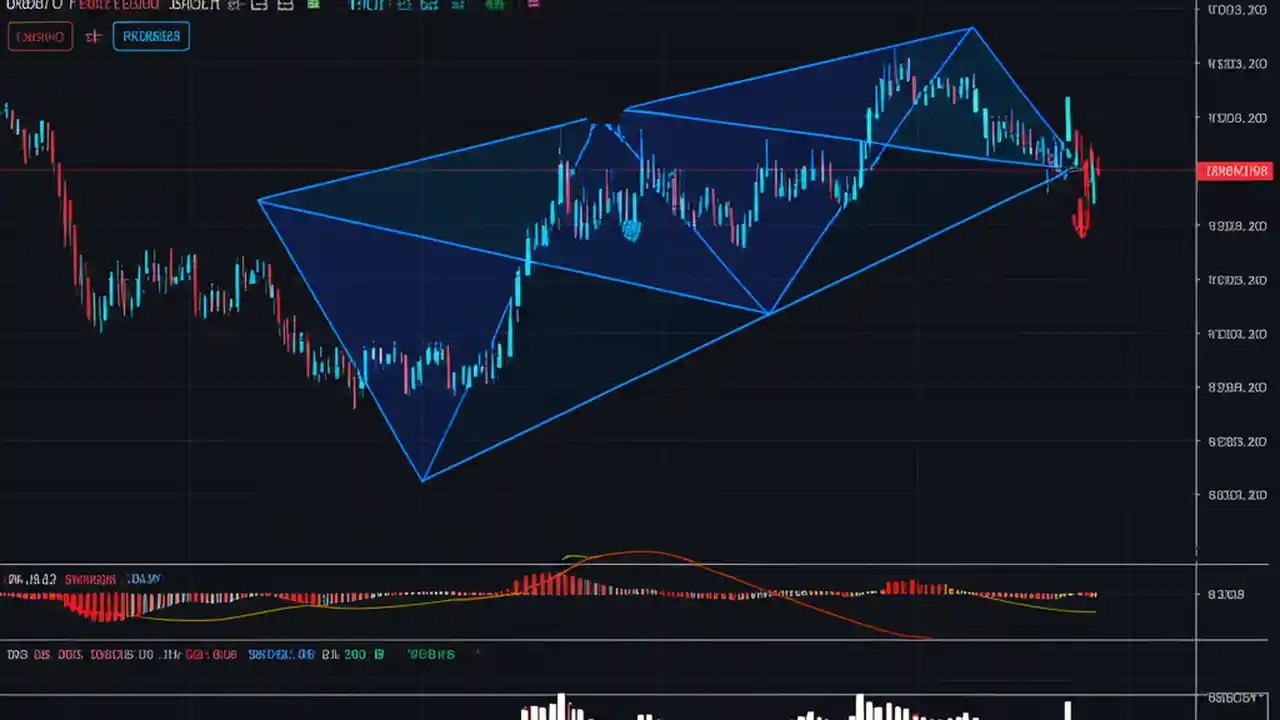The image size is (1280, 720).
Task: Toggle the red current price label on the price axis
Action: click(x=1237, y=170)
